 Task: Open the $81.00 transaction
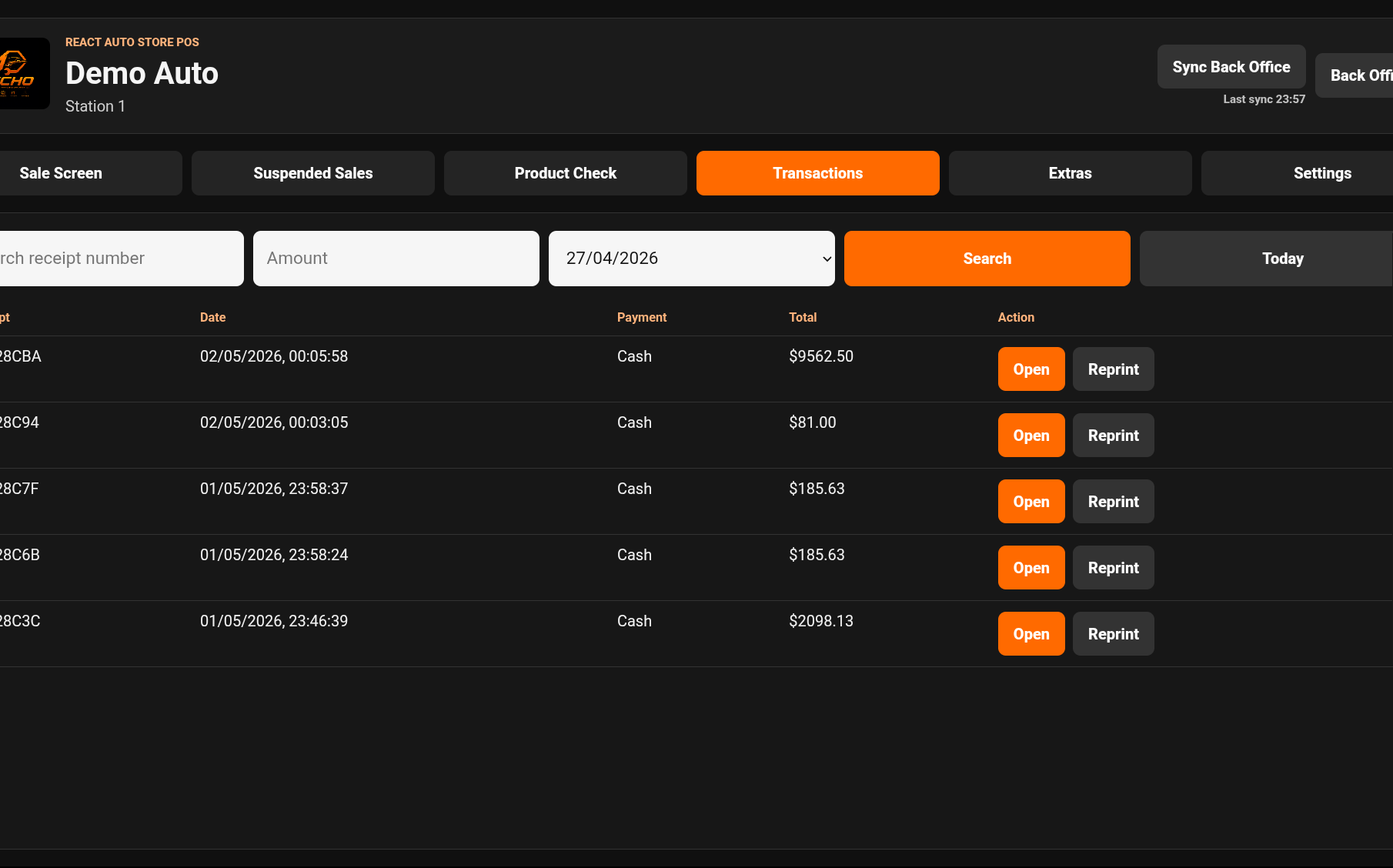(x=1031, y=436)
